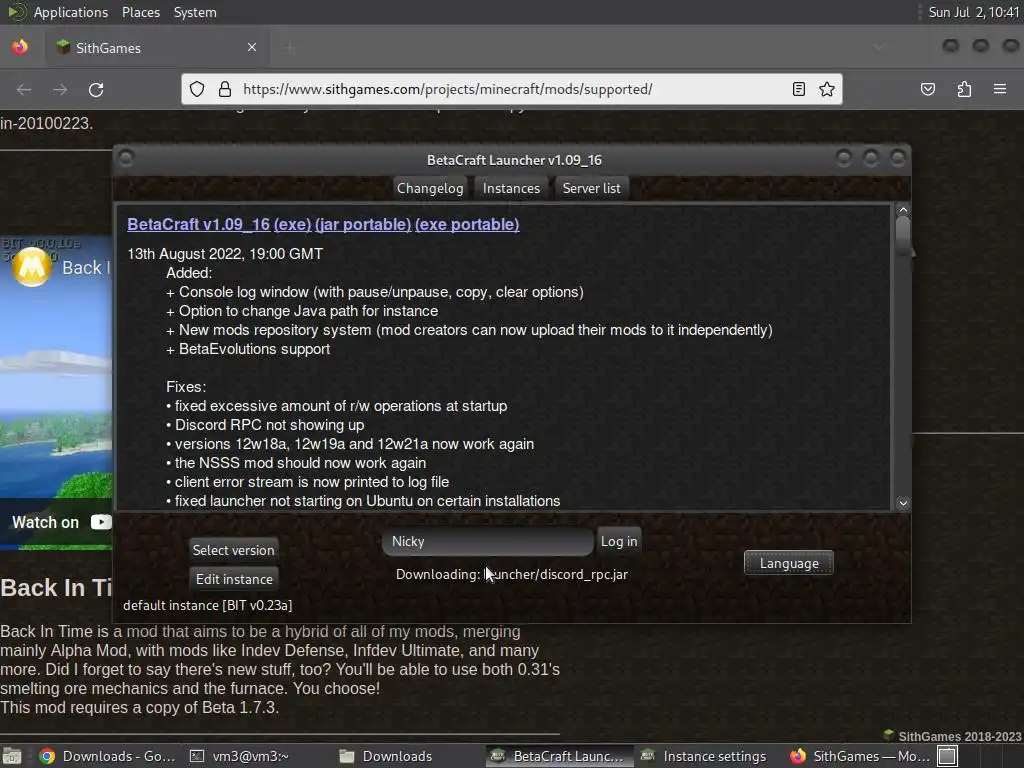Follow the (jar portable) link
The width and height of the screenshot is (1024, 768).
coord(363,224)
